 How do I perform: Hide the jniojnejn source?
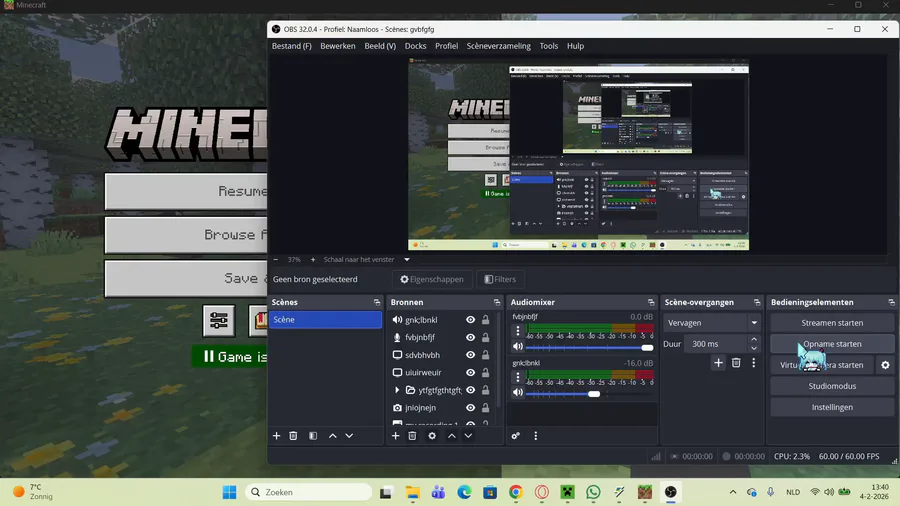coord(470,408)
